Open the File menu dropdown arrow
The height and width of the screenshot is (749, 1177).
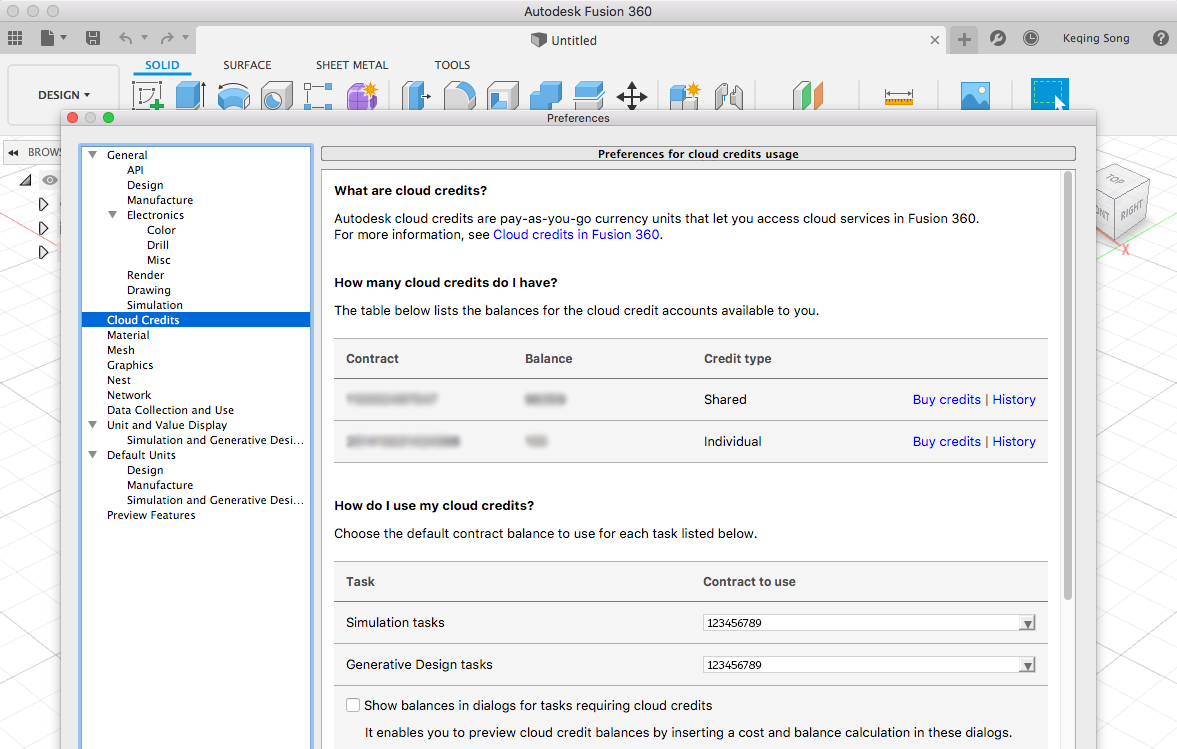(64, 38)
